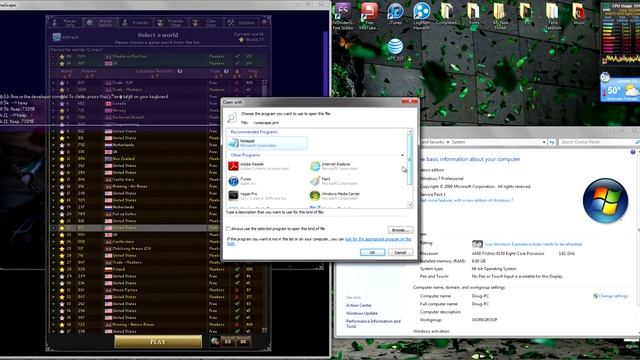Choose Internet Explorer in Open with list
Image resolution: width=640 pixels, height=360 pixels.
[335, 166]
